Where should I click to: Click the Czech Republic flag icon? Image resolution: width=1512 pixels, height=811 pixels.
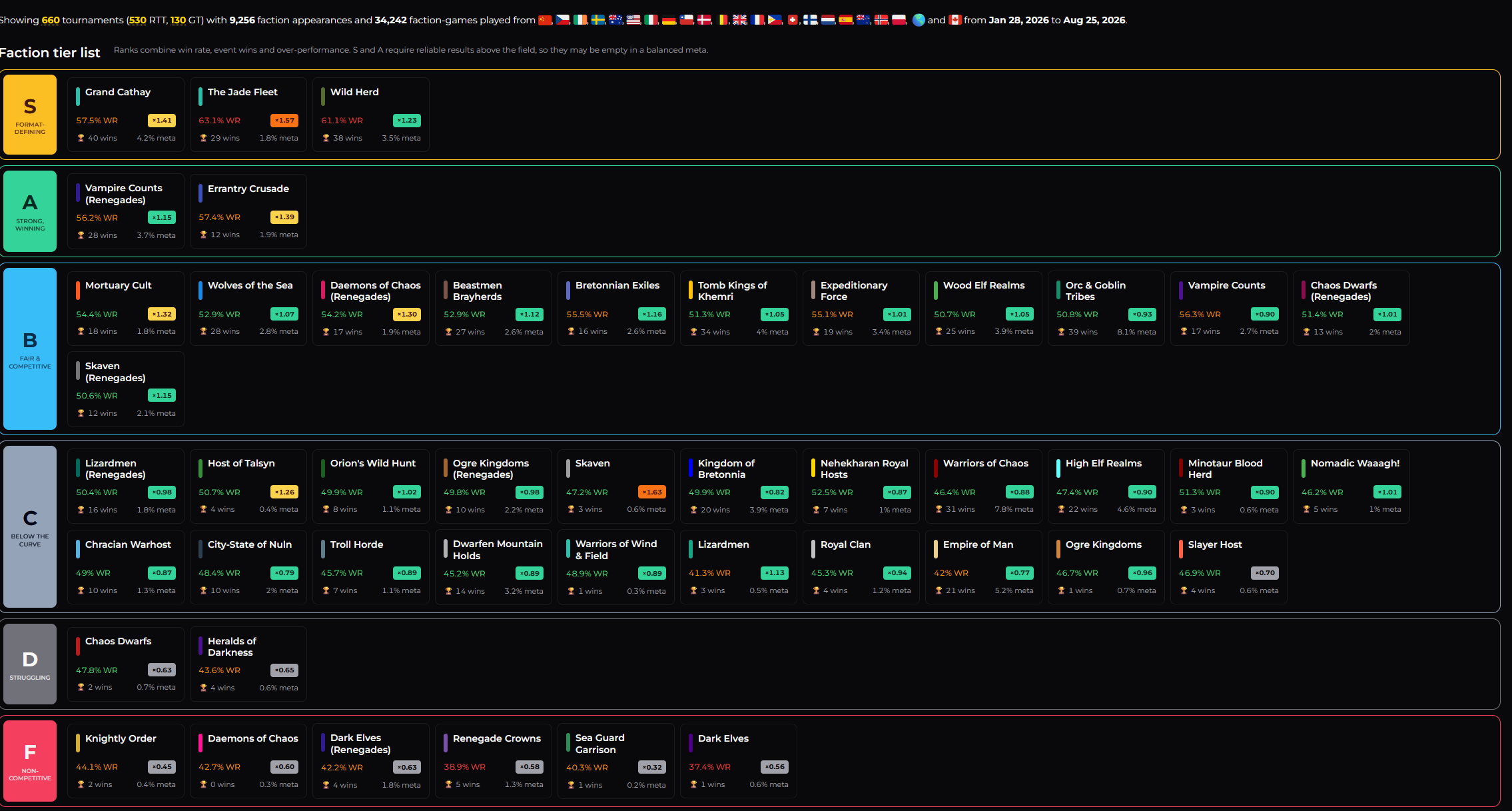pyautogui.click(x=563, y=20)
